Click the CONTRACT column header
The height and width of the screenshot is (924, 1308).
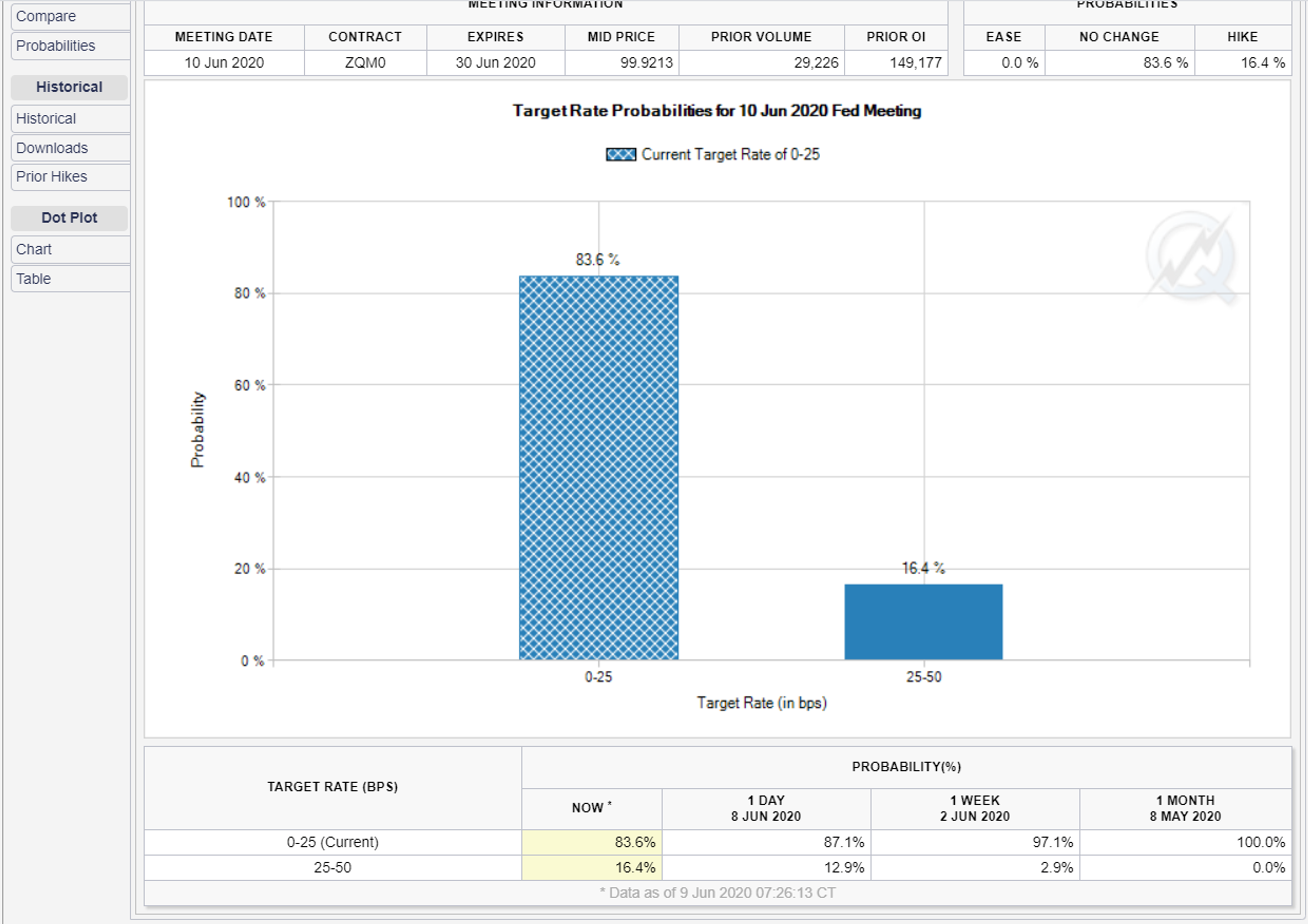(x=365, y=37)
